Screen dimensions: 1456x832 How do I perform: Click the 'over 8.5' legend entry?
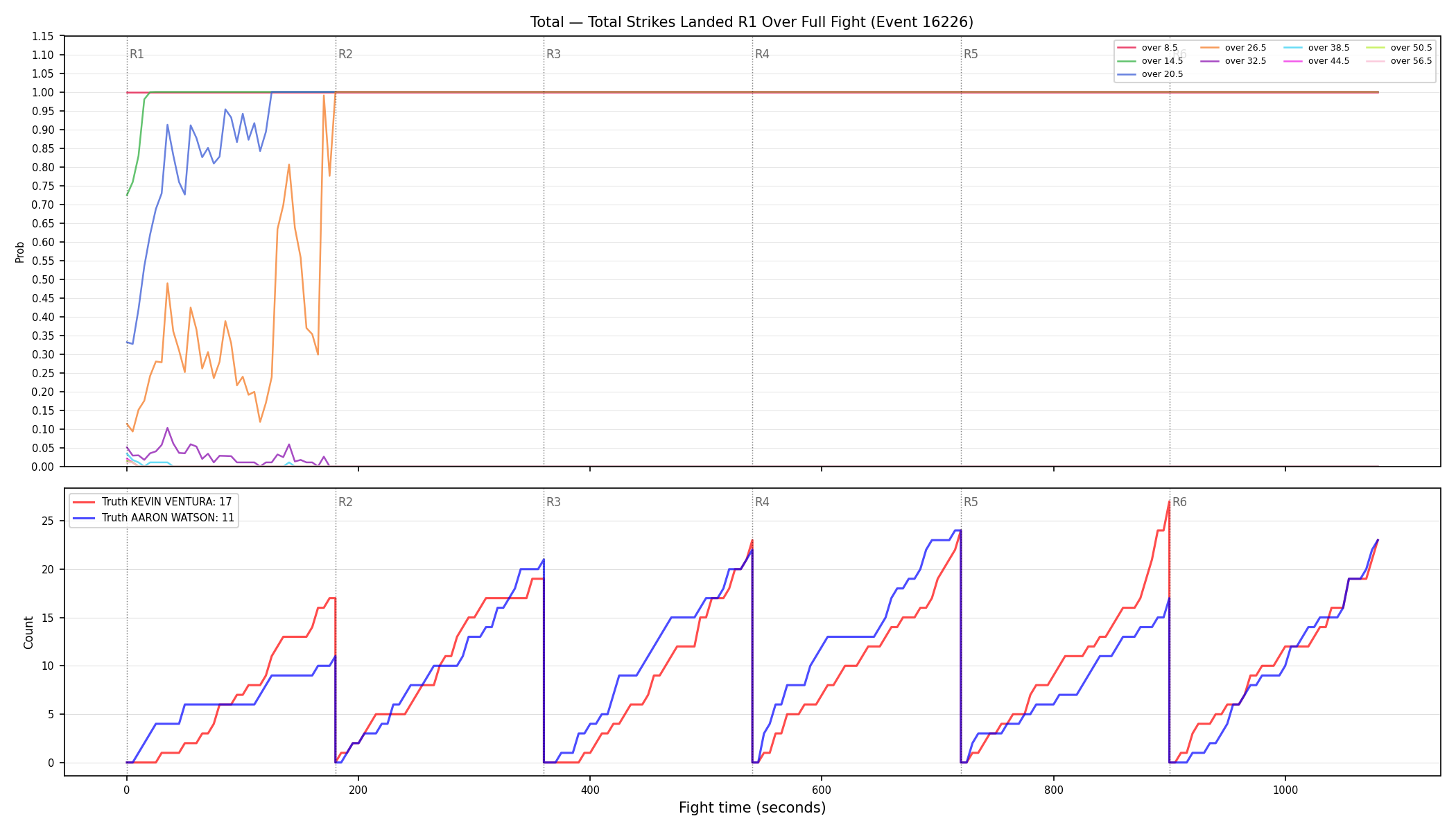click(1147, 48)
